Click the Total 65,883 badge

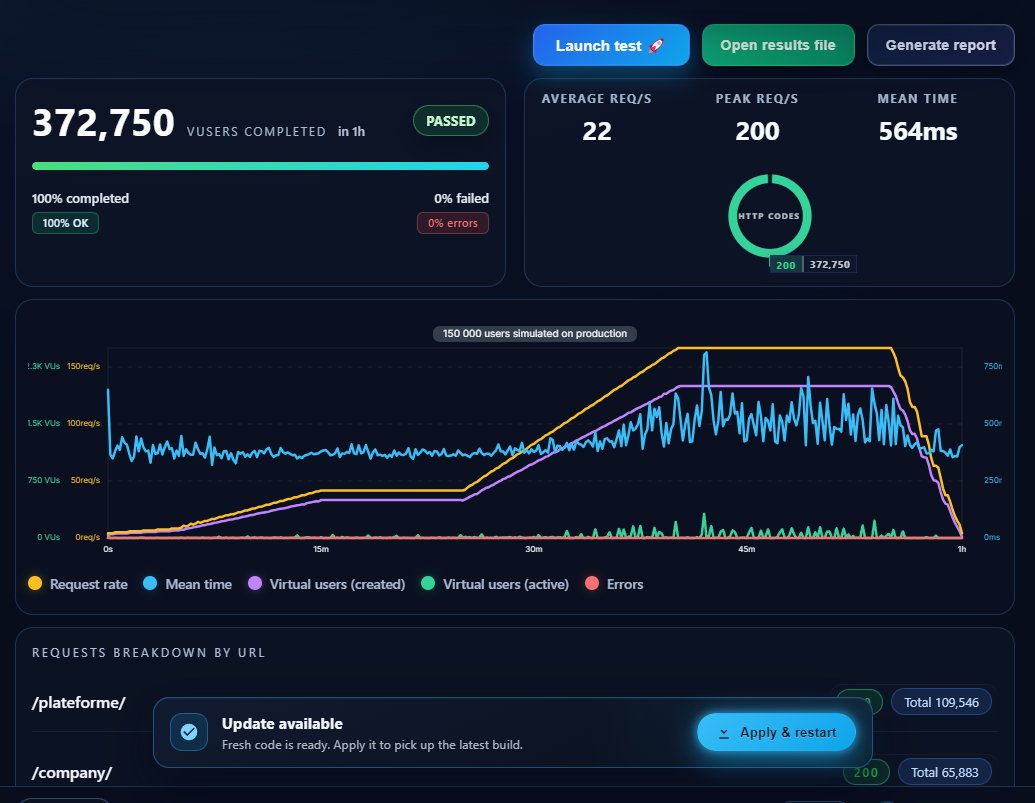945,773
